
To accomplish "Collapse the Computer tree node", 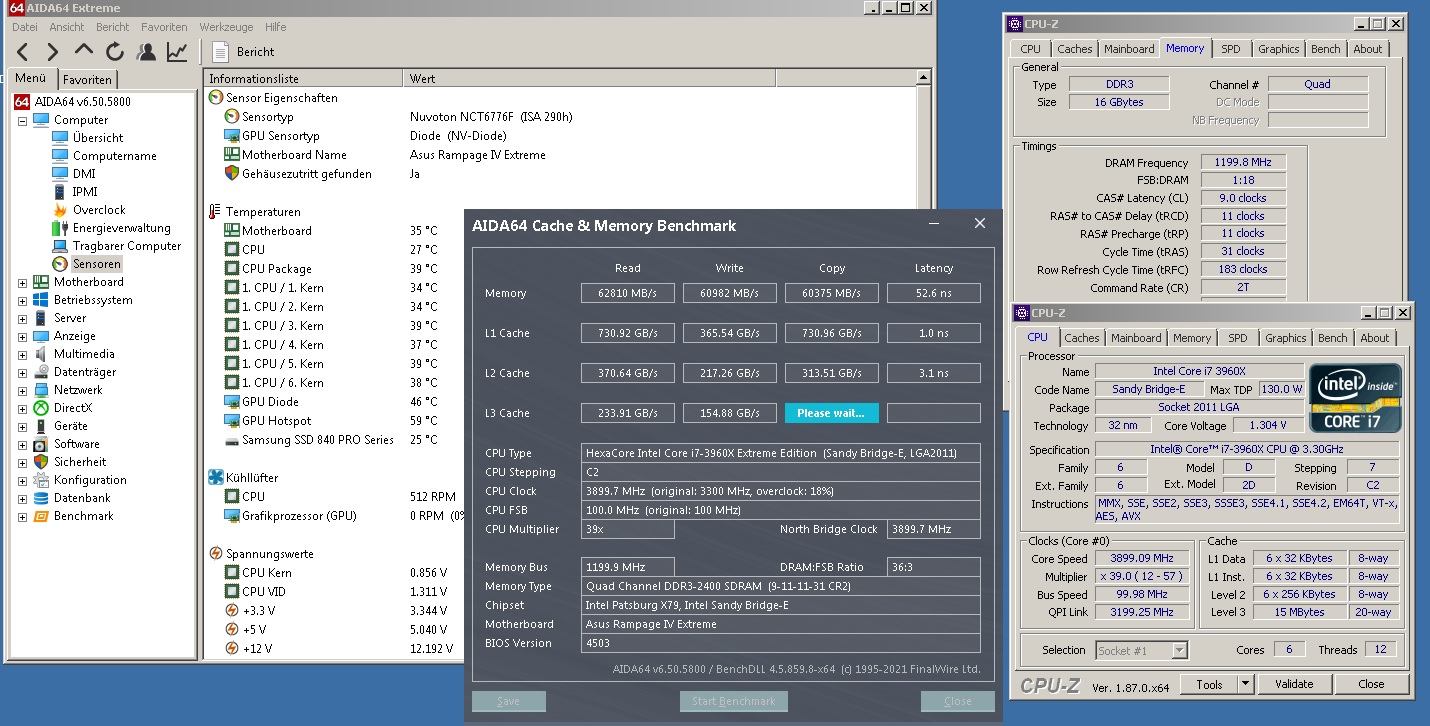I will [22, 120].
